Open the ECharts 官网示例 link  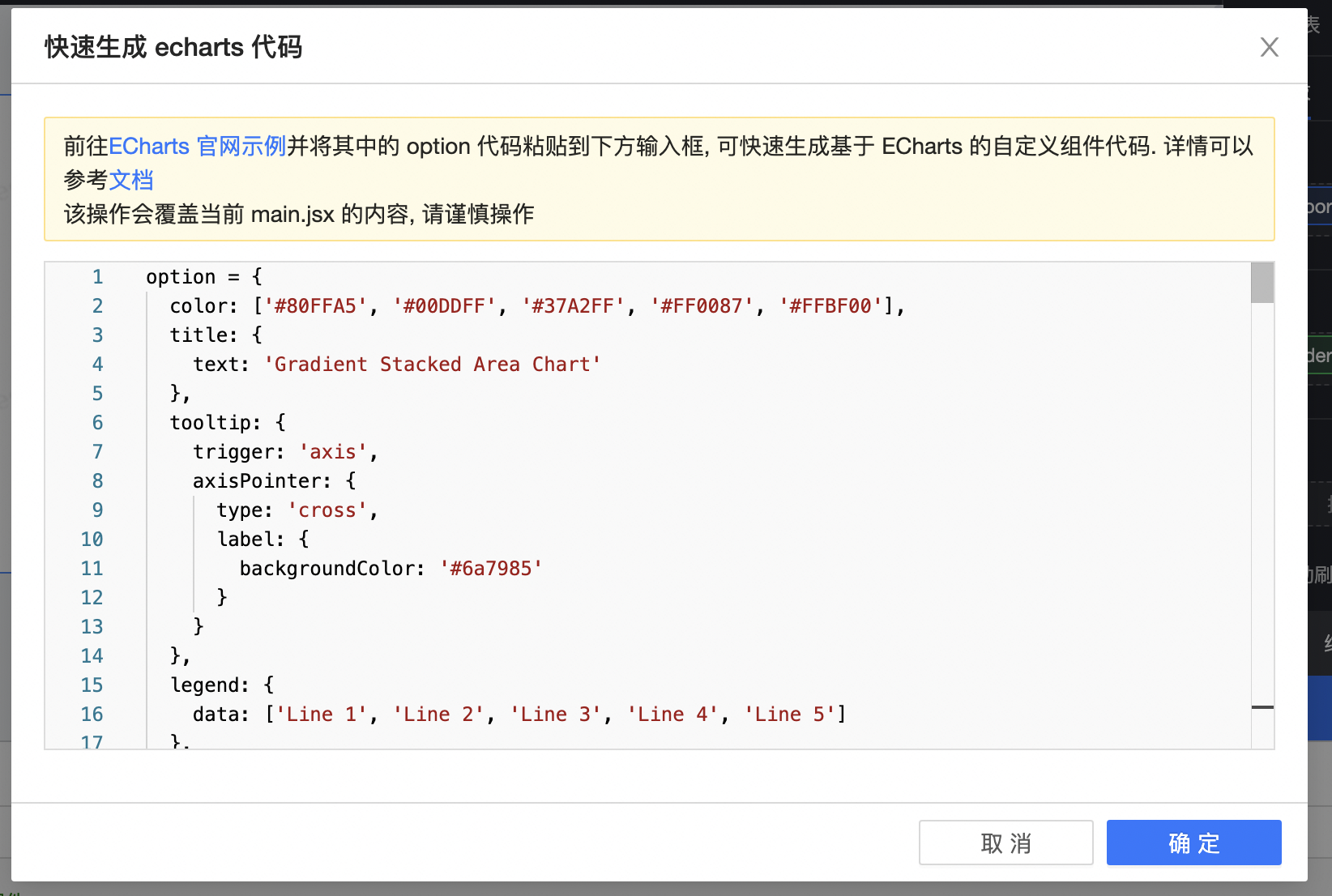pos(198,146)
